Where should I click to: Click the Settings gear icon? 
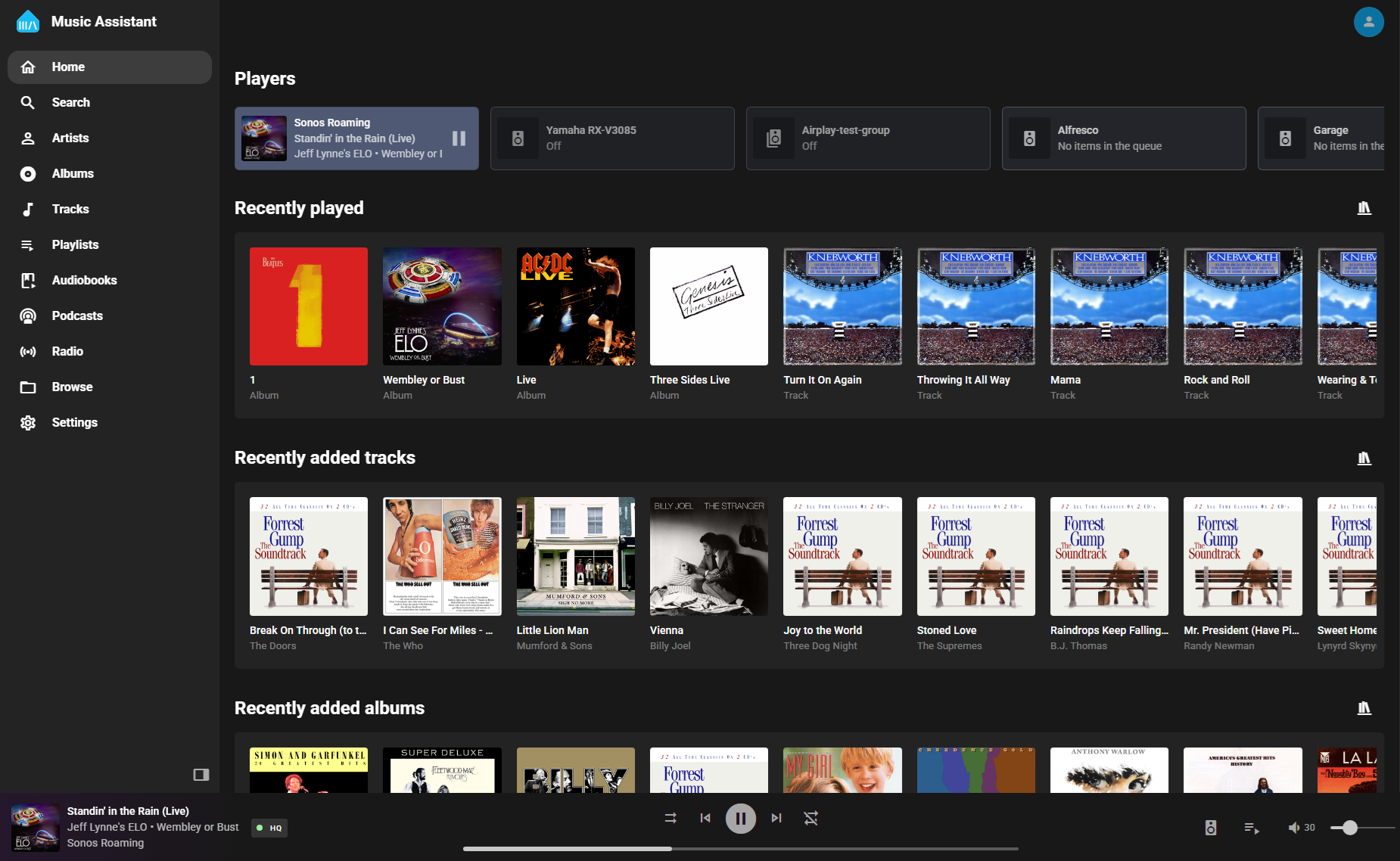tap(28, 423)
